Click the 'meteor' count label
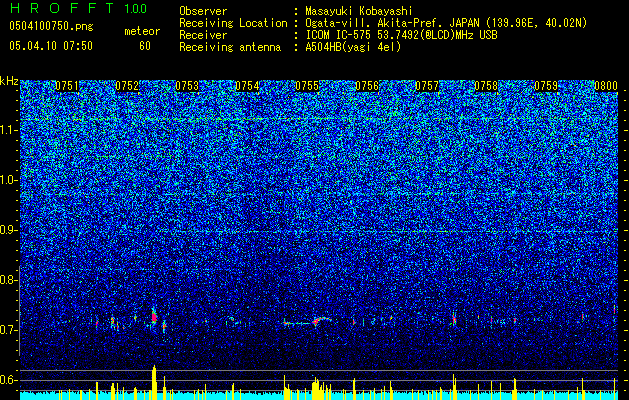629x400 pixels. click(142, 31)
